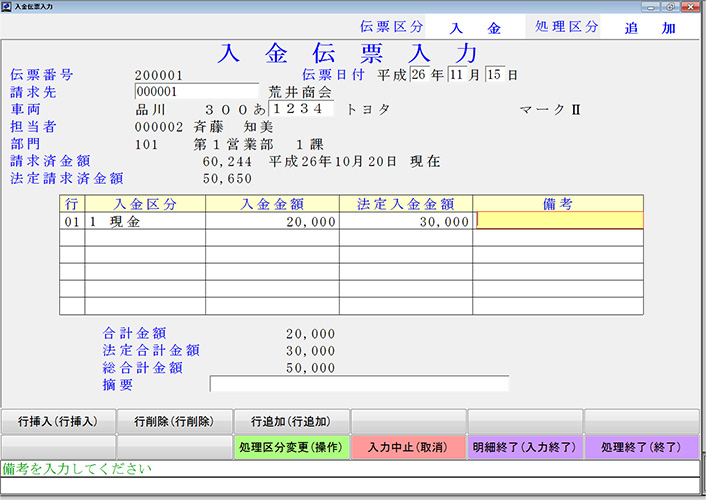Screen dimensions: 706x500
Task: Select 入金区分 cell '1 現金'
Action: point(145,221)
